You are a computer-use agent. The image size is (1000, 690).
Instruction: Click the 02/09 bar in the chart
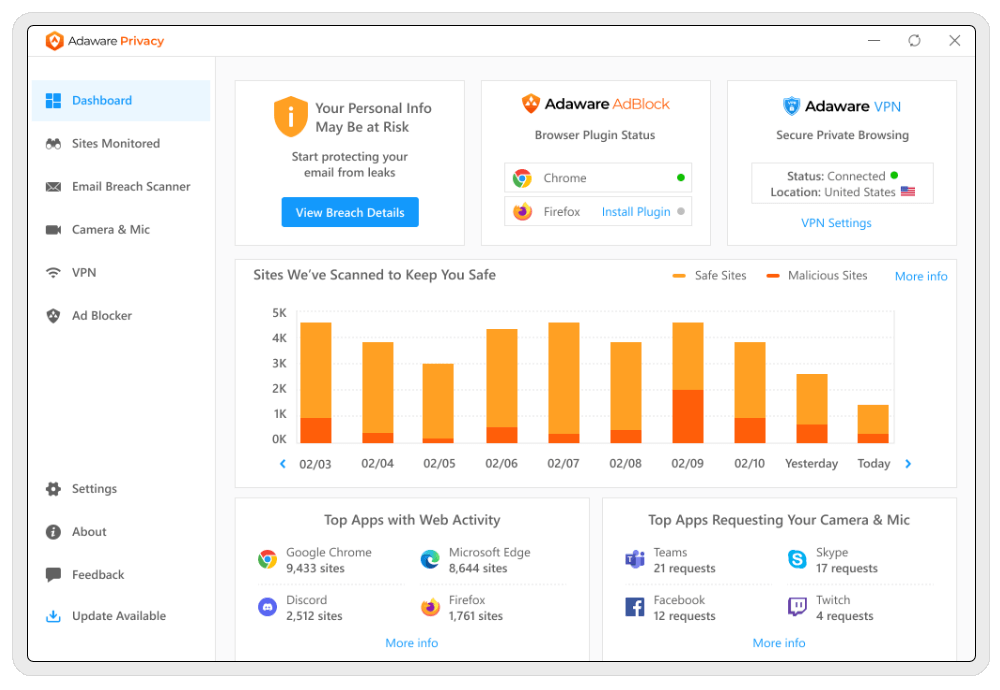click(687, 382)
